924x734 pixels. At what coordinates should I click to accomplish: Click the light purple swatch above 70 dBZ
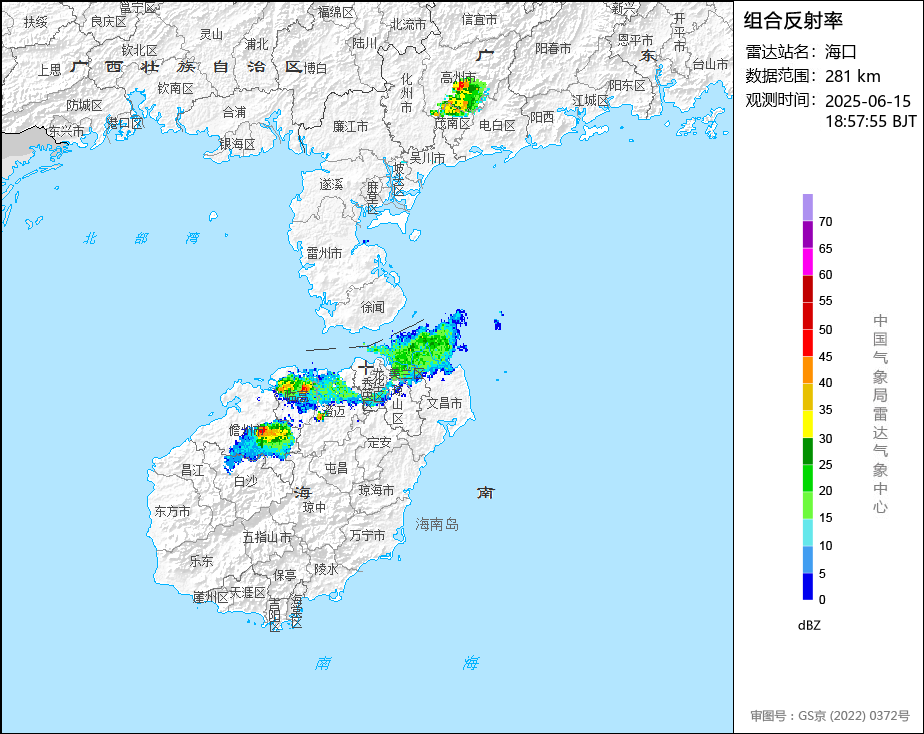coord(807,207)
